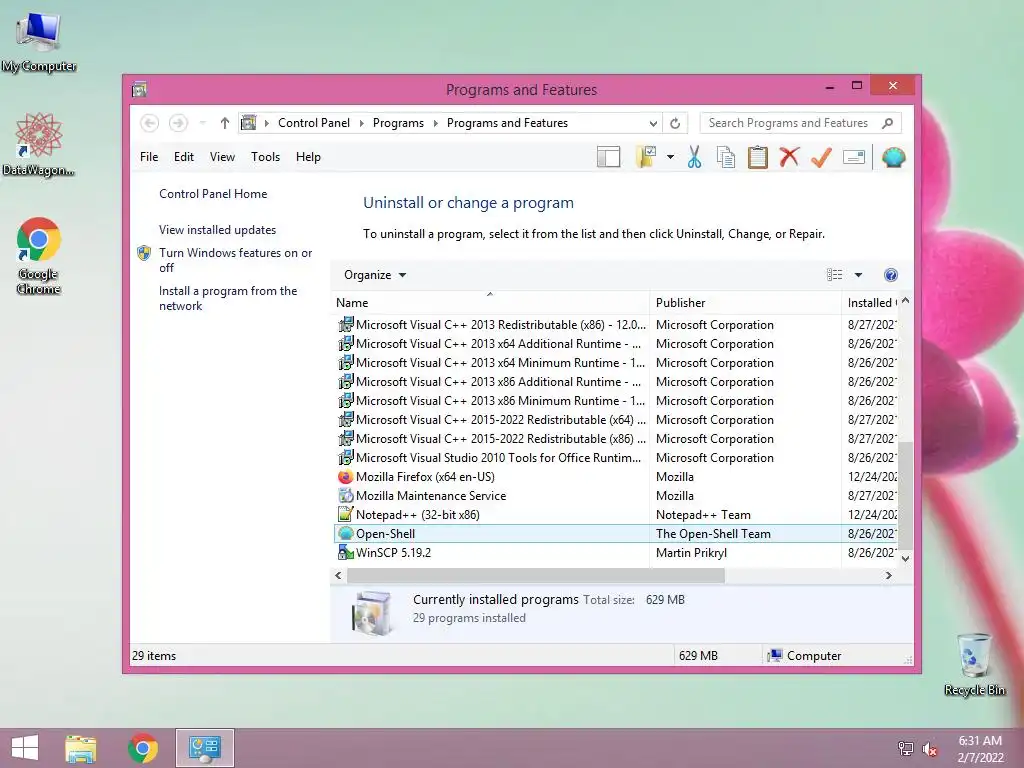This screenshot has height=768, width=1024.
Task: Expand arrow after Control Panel breadcrumb
Action: pyautogui.click(x=361, y=123)
